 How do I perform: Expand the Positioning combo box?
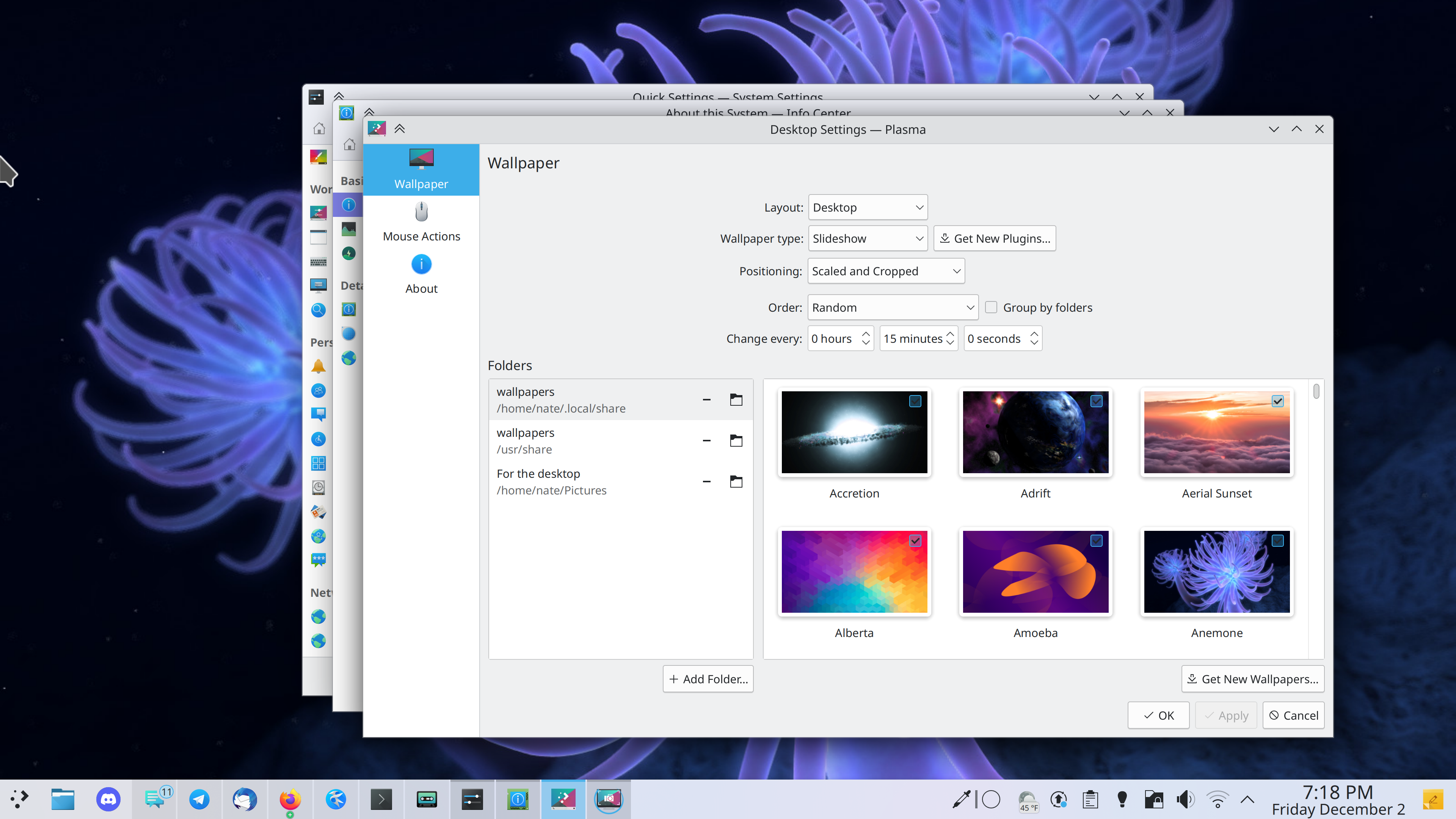pyautogui.click(x=886, y=271)
